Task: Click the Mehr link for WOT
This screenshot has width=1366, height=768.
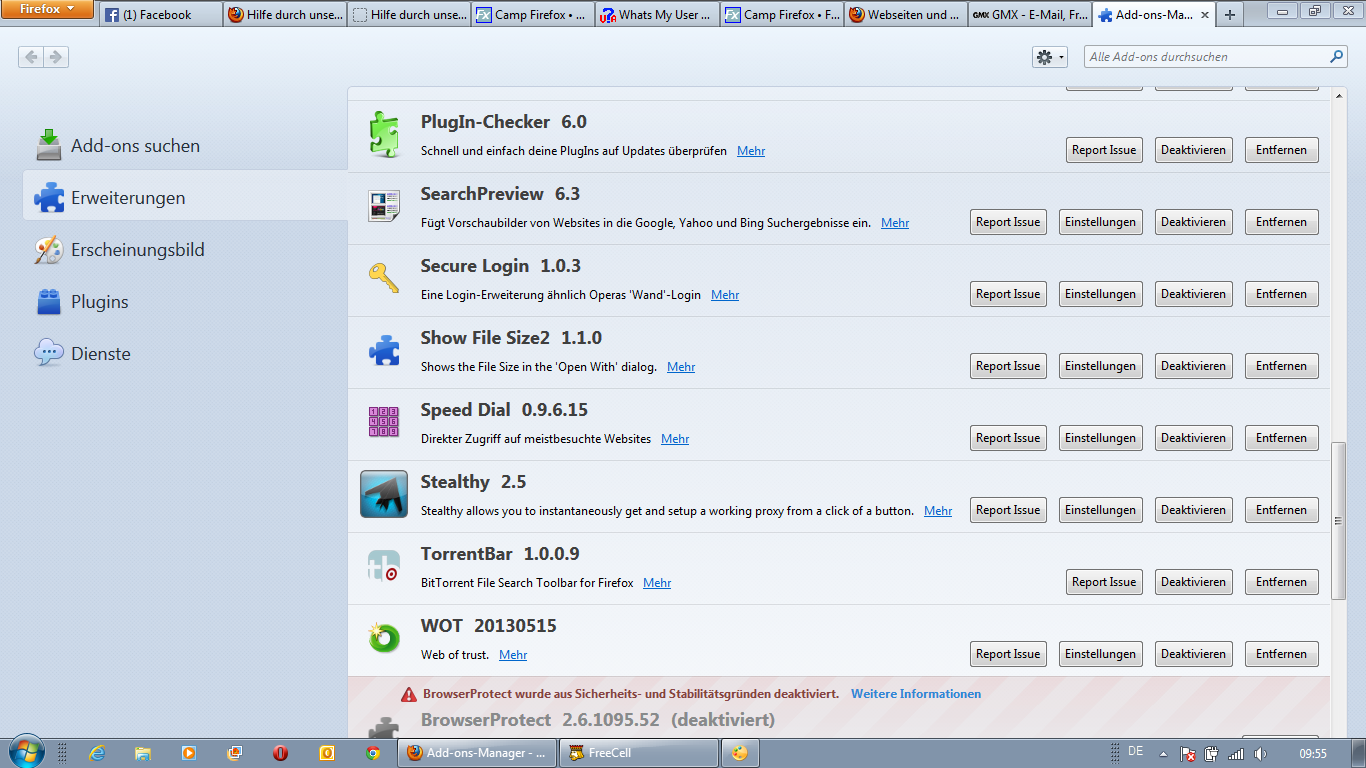Action: (513, 655)
